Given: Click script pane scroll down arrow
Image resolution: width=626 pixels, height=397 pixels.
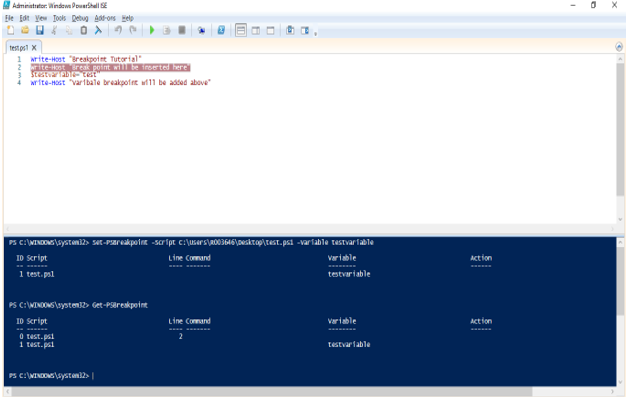Looking at the screenshot, I should [x=620, y=219].
